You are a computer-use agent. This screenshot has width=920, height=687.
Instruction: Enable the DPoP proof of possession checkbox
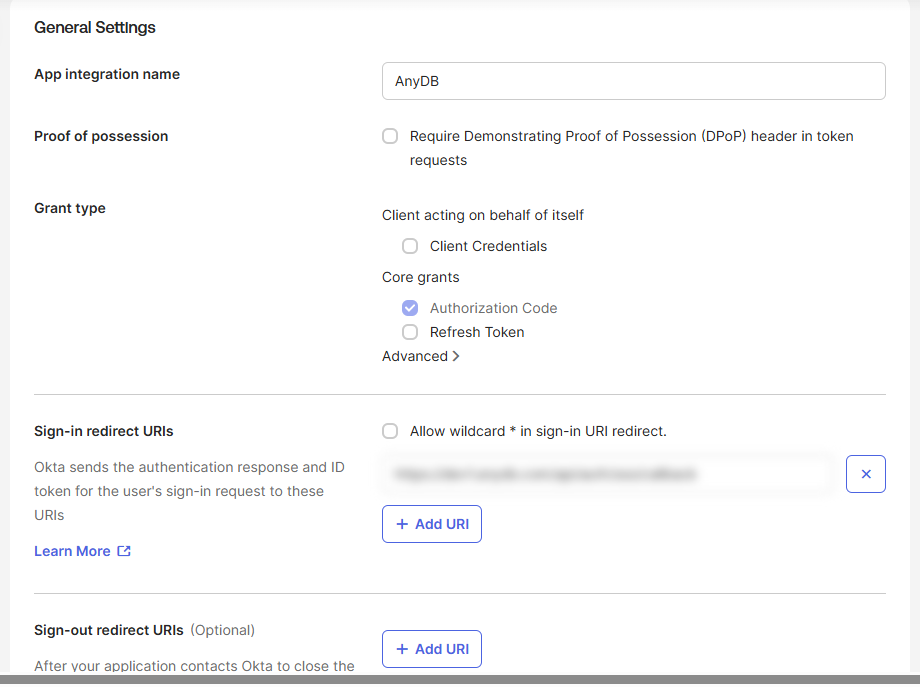[x=390, y=136]
